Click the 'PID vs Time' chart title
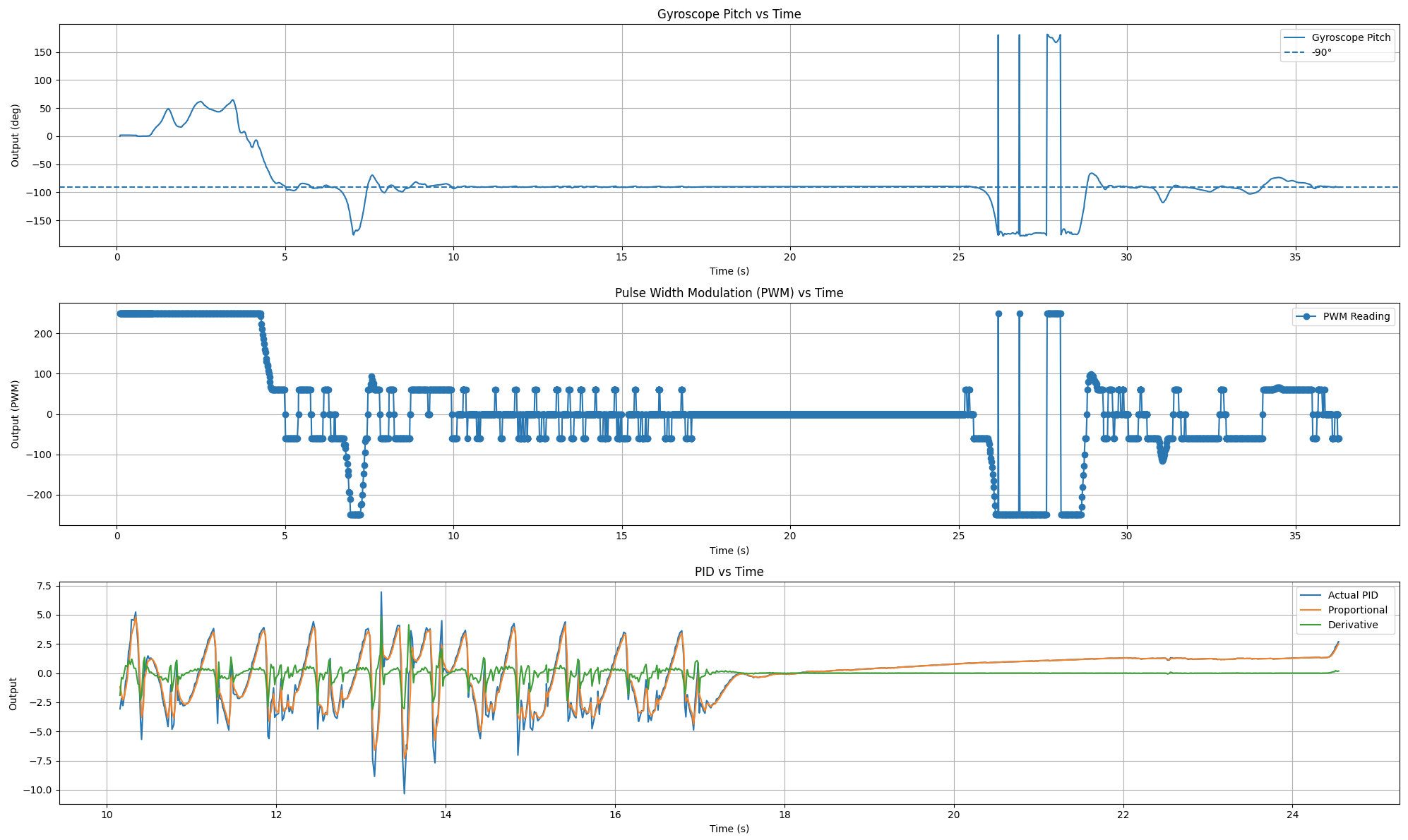This screenshot has height=840, width=1408. click(729, 572)
